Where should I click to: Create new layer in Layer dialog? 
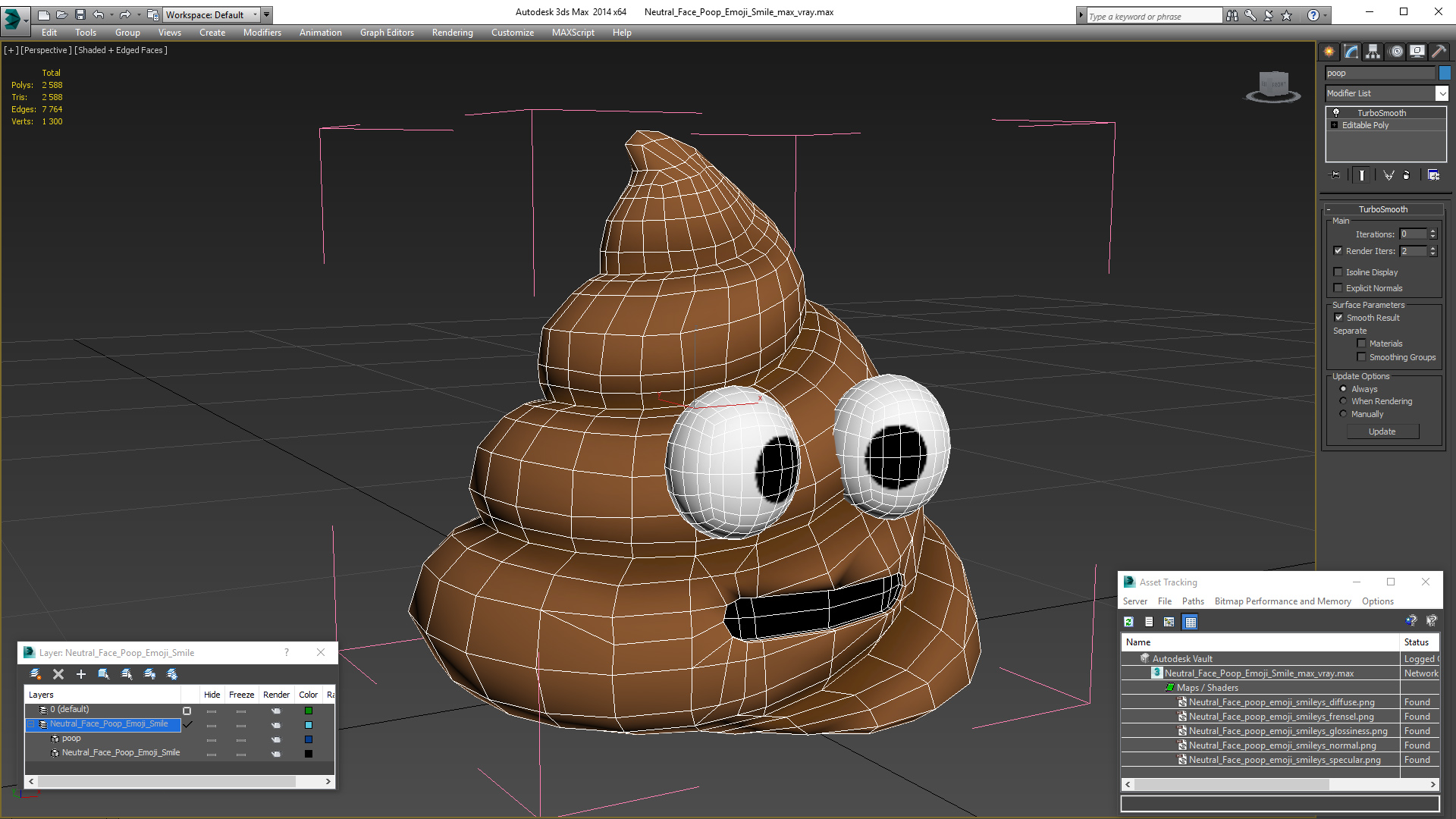coord(35,674)
